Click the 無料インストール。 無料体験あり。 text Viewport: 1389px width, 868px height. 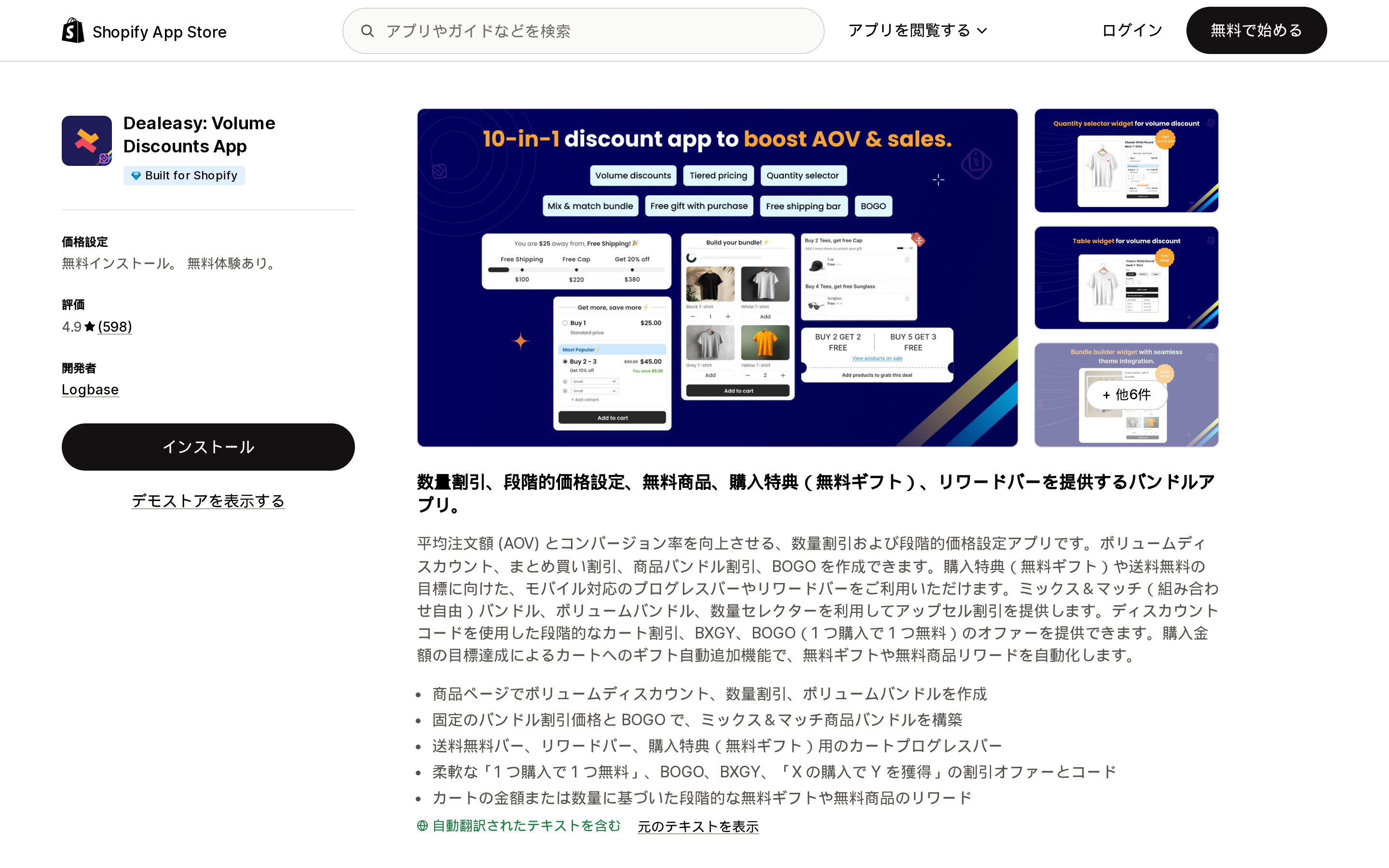tap(170, 263)
